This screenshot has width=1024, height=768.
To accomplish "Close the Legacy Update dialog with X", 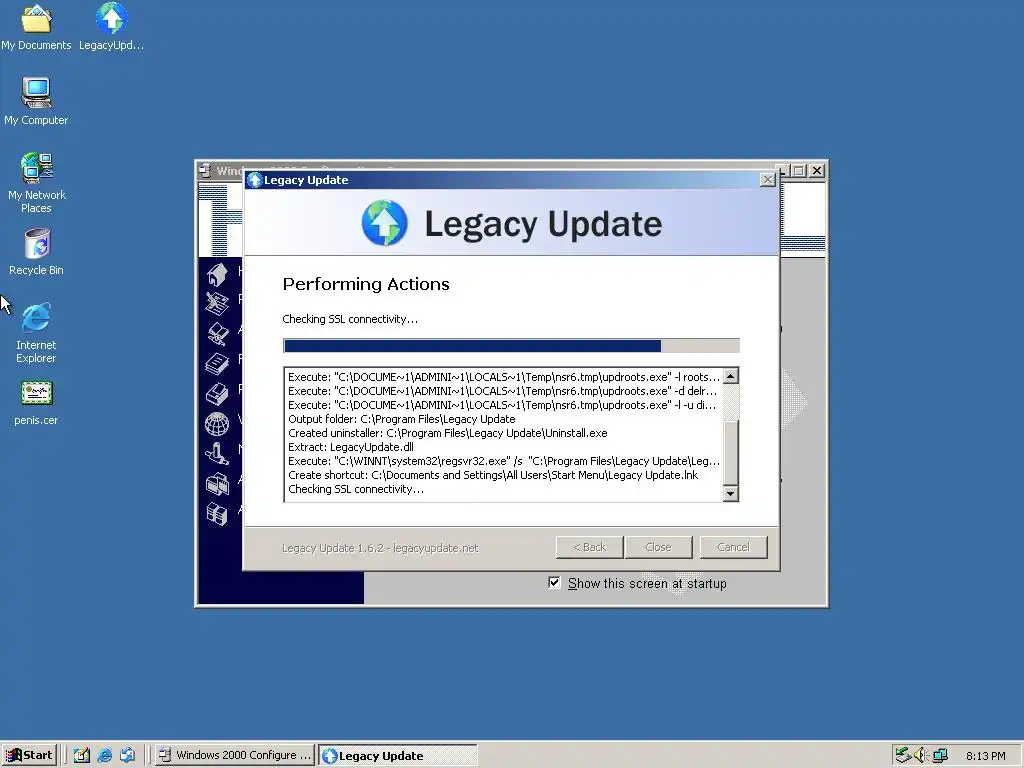I will (768, 180).
